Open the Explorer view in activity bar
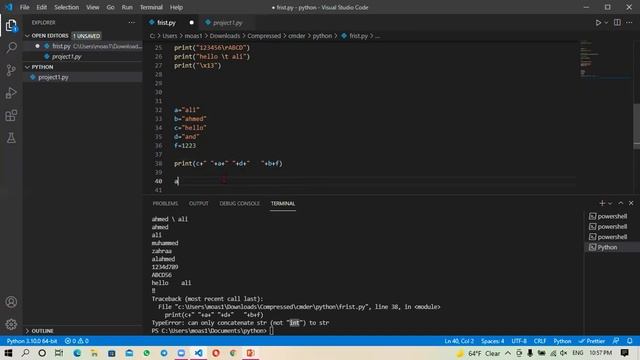The height and width of the screenshot is (360, 640). click(11, 26)
